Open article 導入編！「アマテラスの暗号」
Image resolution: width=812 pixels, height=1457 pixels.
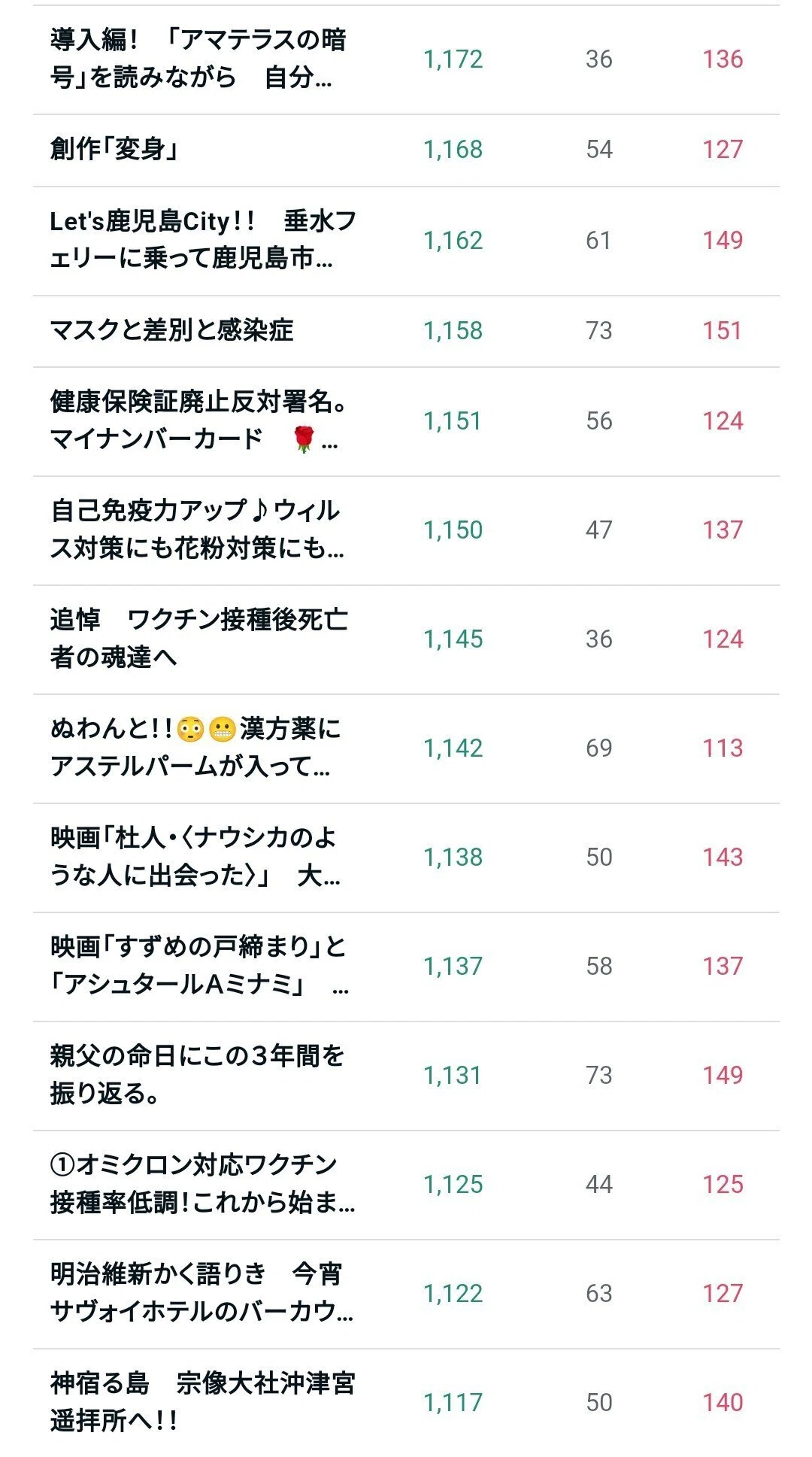coord(198,59)
